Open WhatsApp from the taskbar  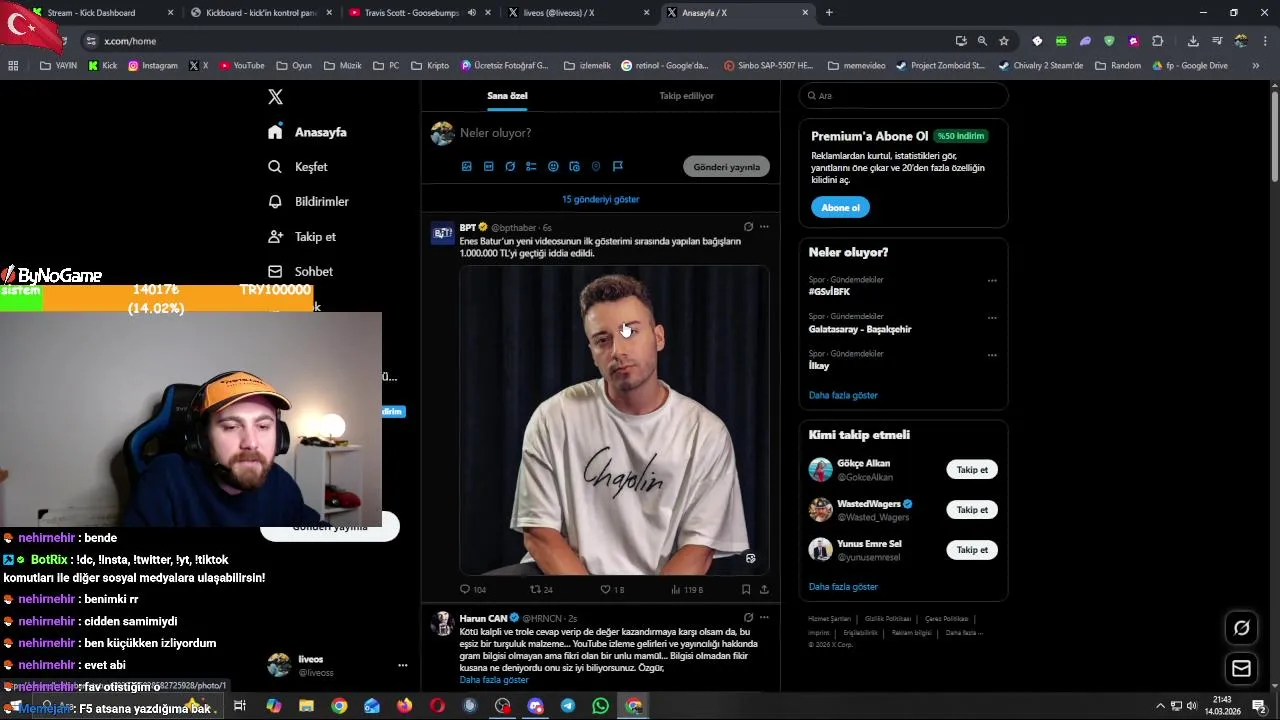[600, 706]
